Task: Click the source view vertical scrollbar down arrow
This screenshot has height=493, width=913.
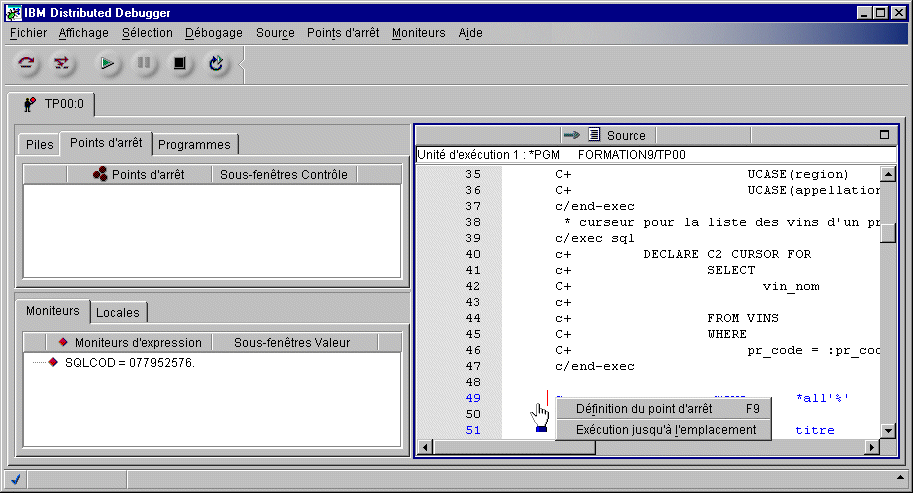Action: click(x=888, y=430)
